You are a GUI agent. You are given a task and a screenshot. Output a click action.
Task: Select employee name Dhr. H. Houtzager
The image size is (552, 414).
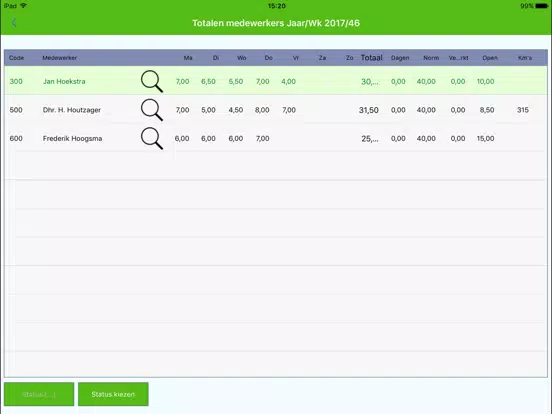coord(72,110)
